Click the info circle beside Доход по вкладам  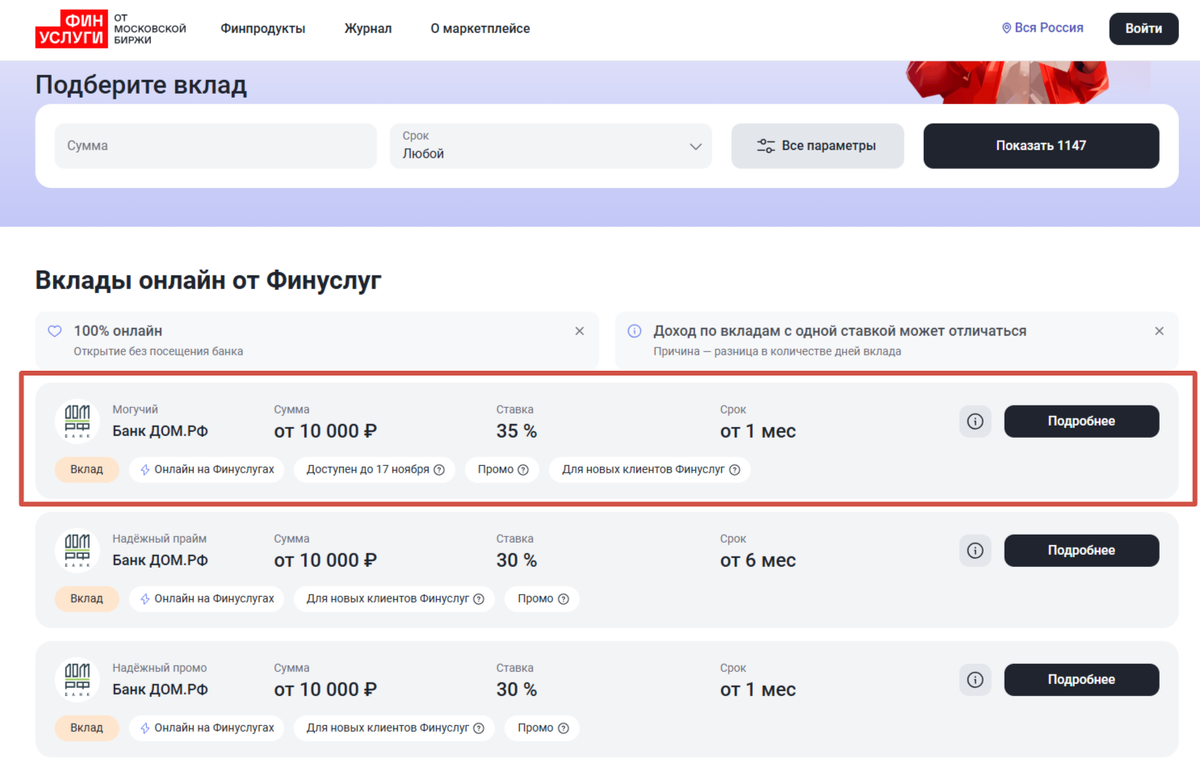[x=634, y=331]
